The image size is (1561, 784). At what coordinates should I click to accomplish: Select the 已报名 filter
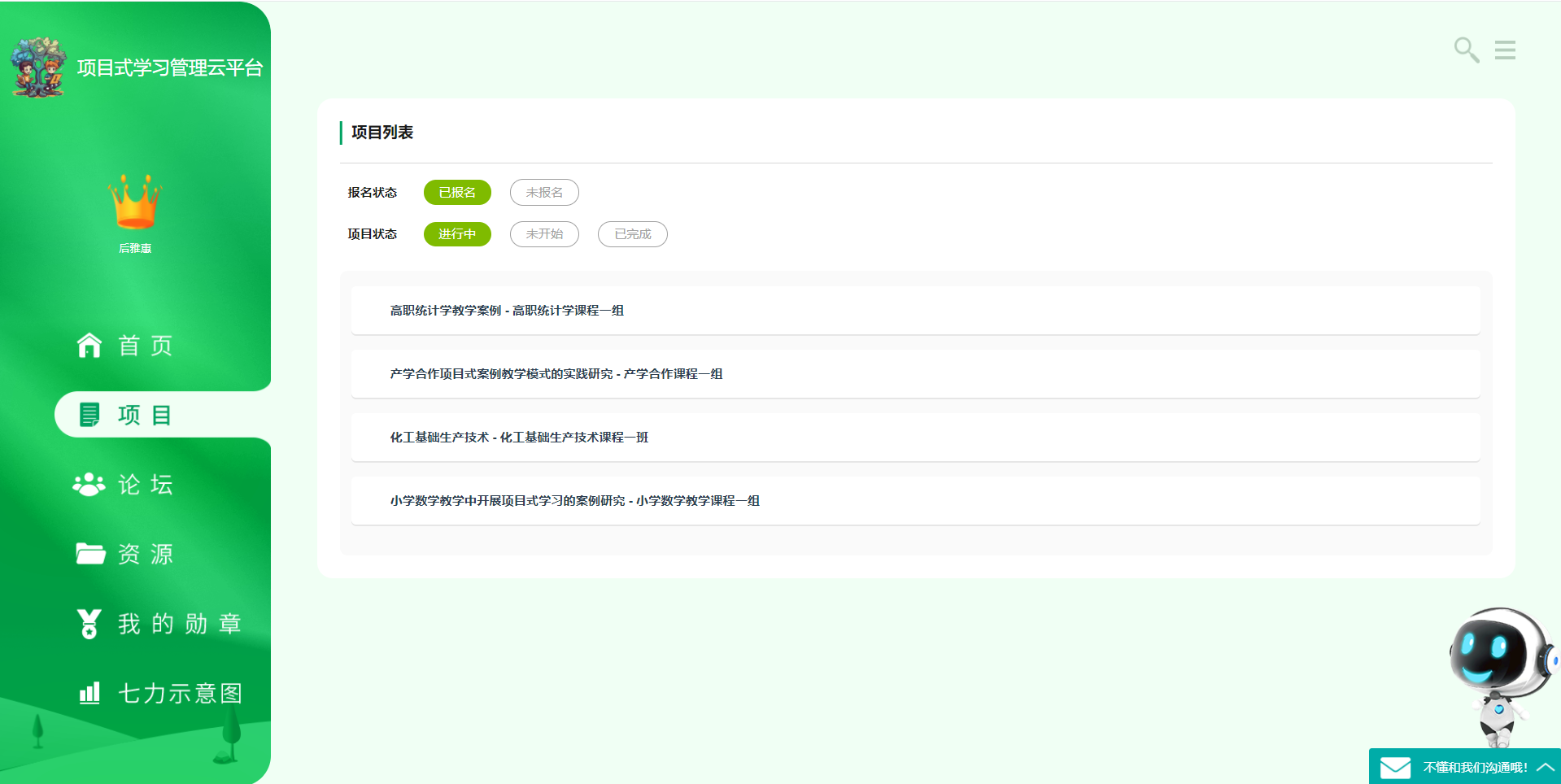(457, 193)
